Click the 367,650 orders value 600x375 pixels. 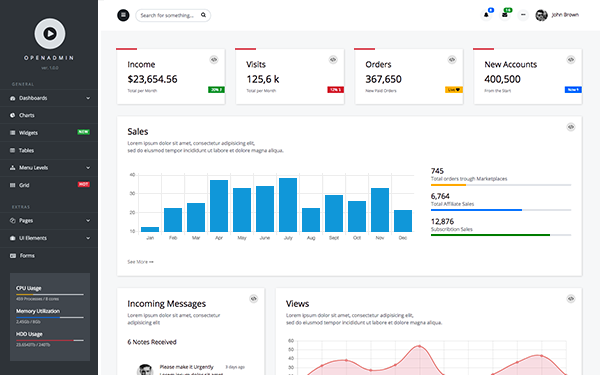383,79
